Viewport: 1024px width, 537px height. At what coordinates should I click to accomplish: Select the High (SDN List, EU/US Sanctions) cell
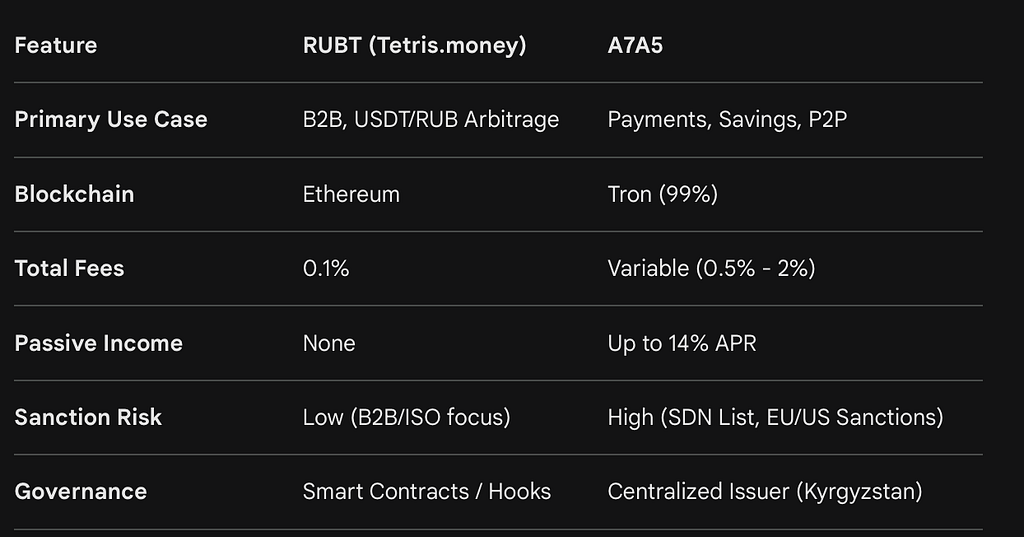point(775,417)
